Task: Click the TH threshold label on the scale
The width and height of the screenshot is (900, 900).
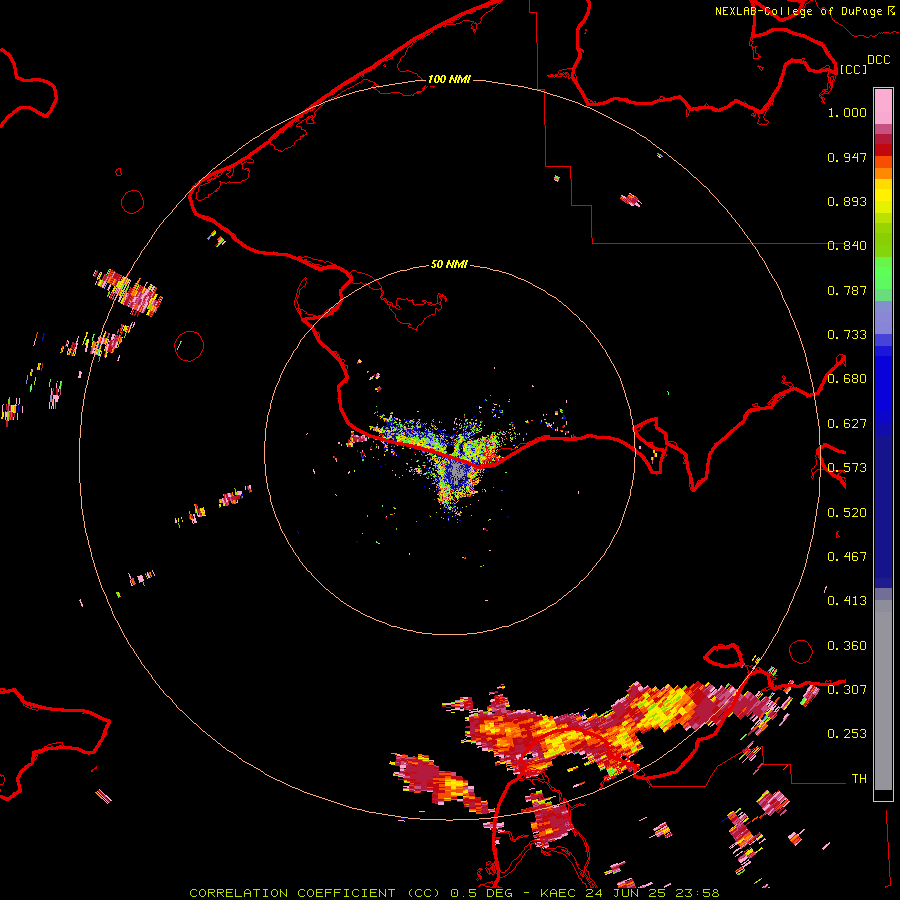Action: 859,779
